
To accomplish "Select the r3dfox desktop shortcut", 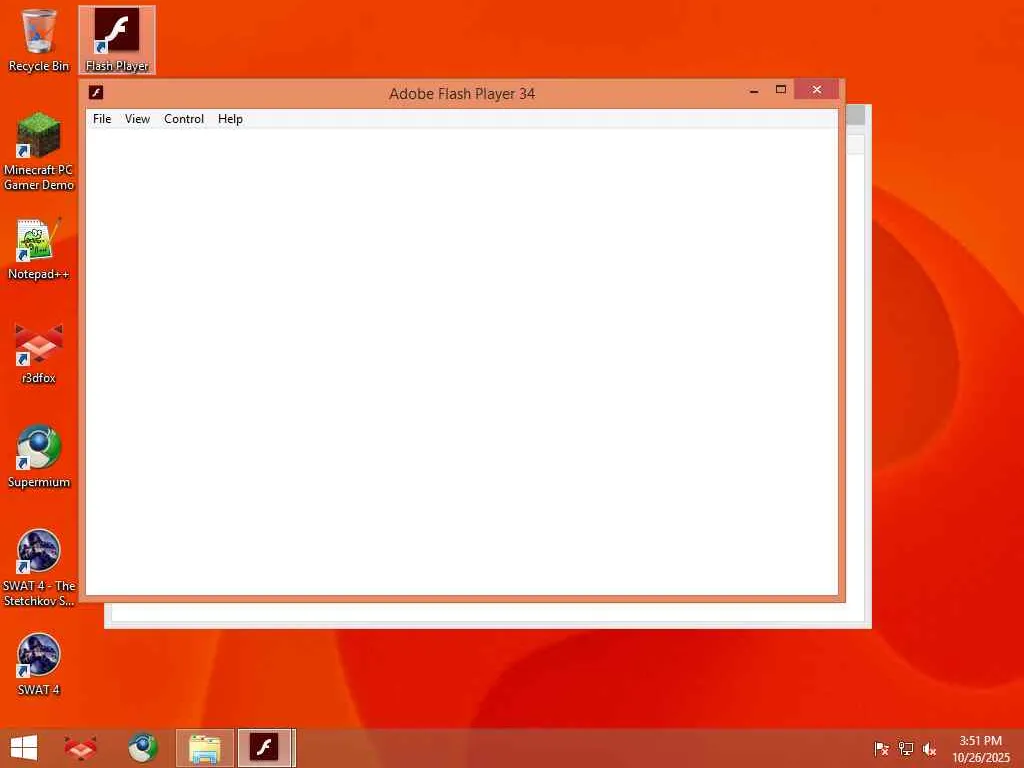I will pyautogui.click(x=39, y=353).
